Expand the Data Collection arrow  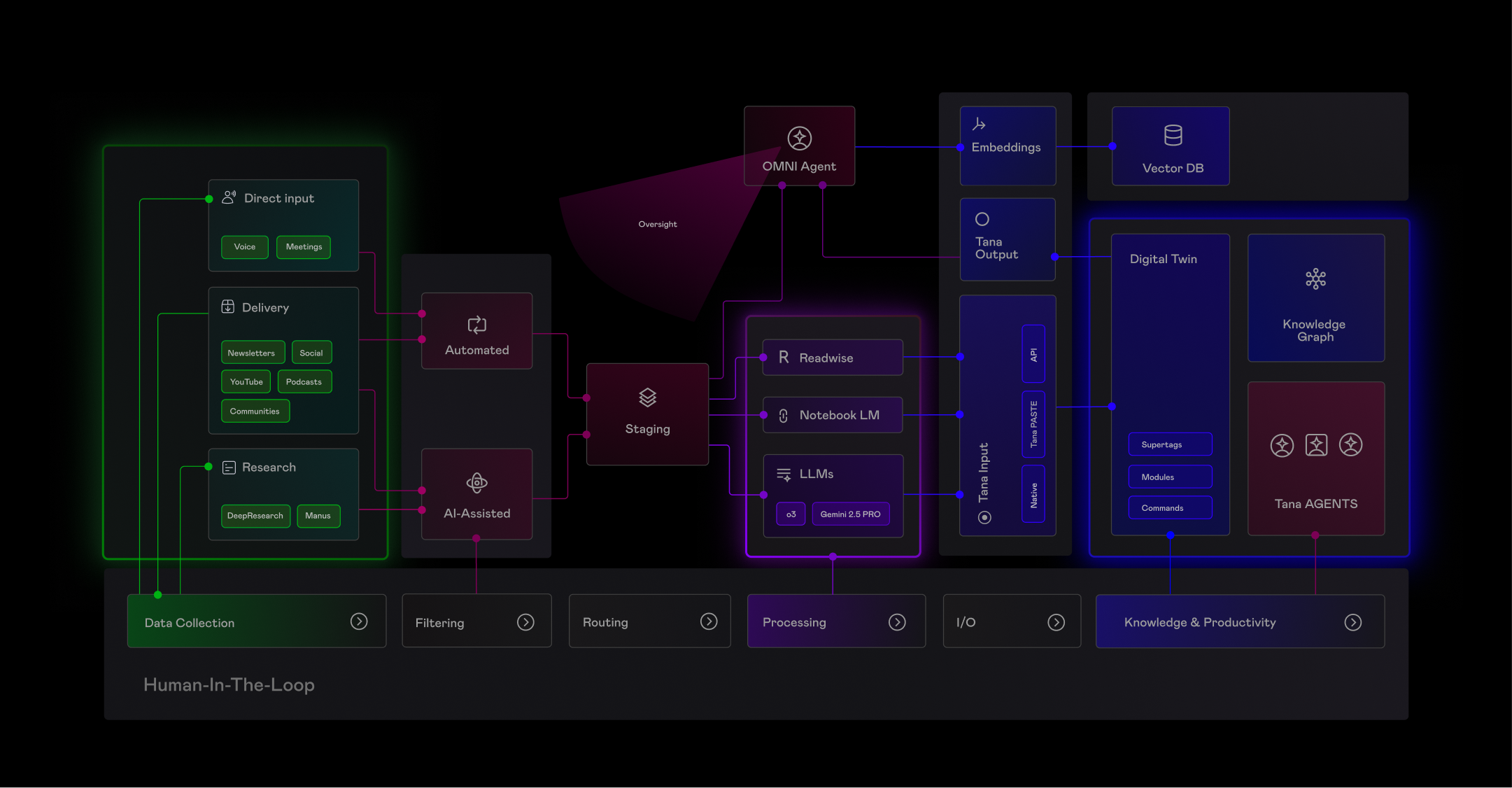(359, 621)
